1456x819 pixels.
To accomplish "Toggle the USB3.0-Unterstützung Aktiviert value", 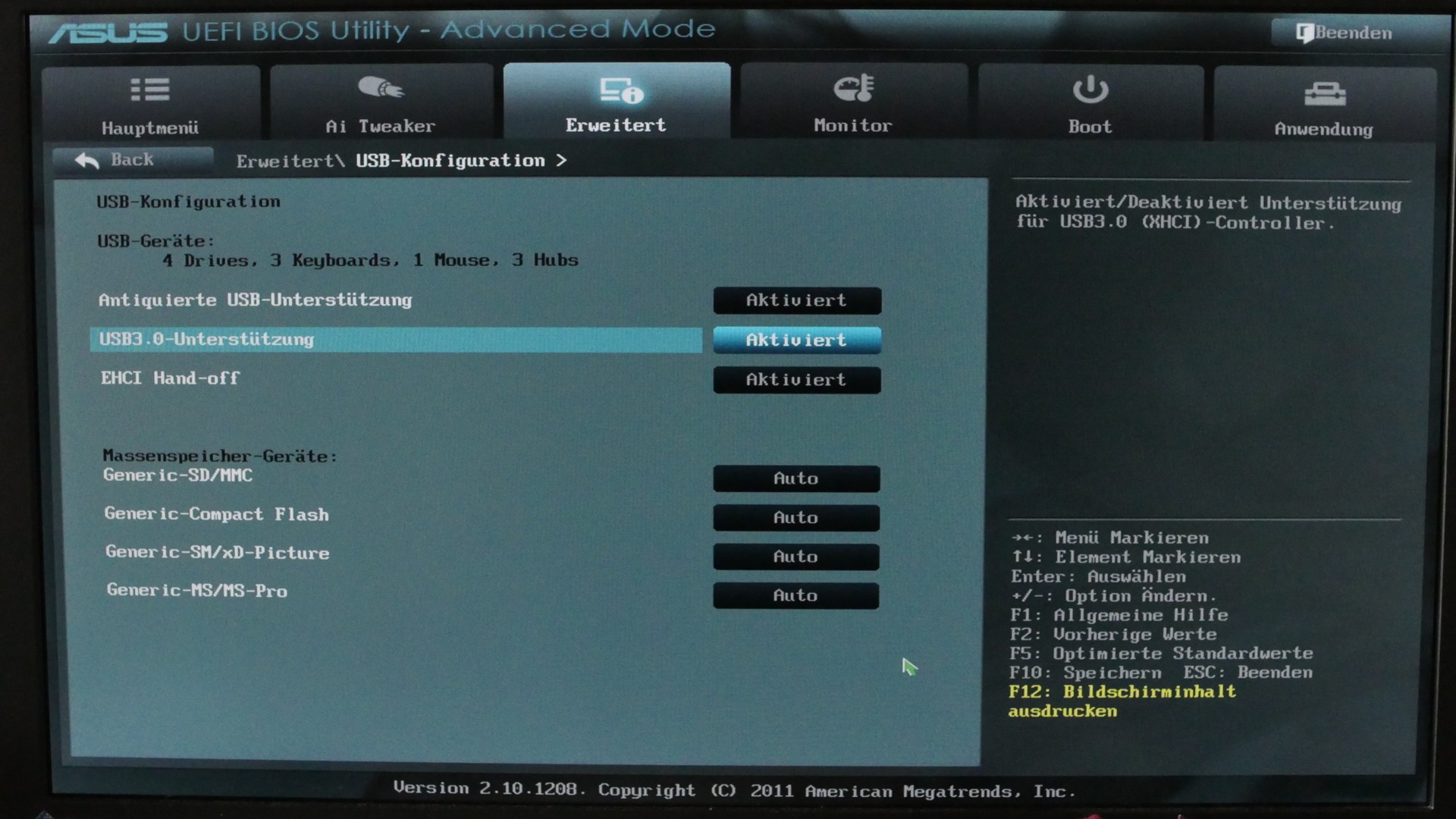I will 796,340.
